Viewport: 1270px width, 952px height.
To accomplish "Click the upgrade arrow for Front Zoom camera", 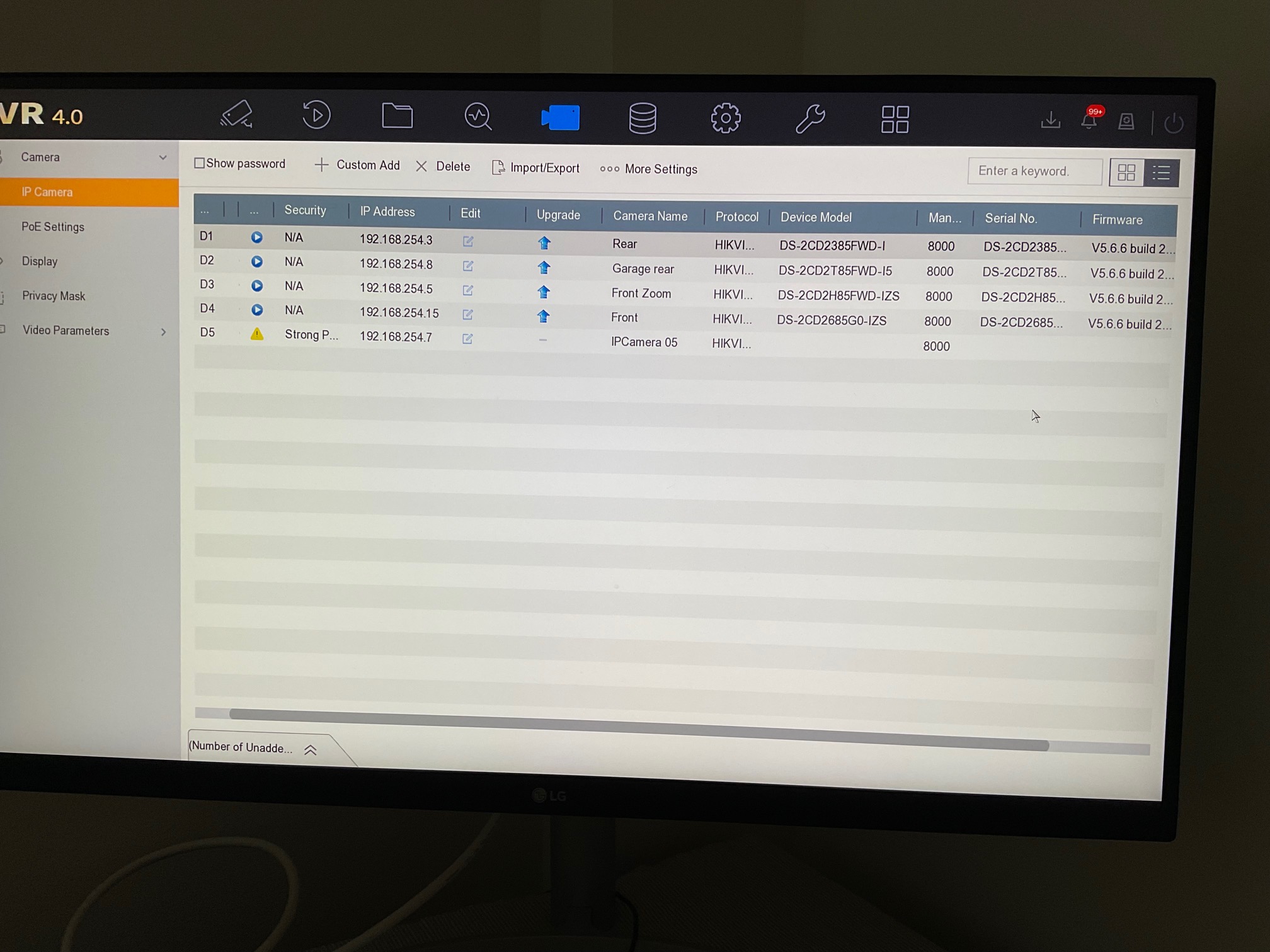I will tap(544, 292).
